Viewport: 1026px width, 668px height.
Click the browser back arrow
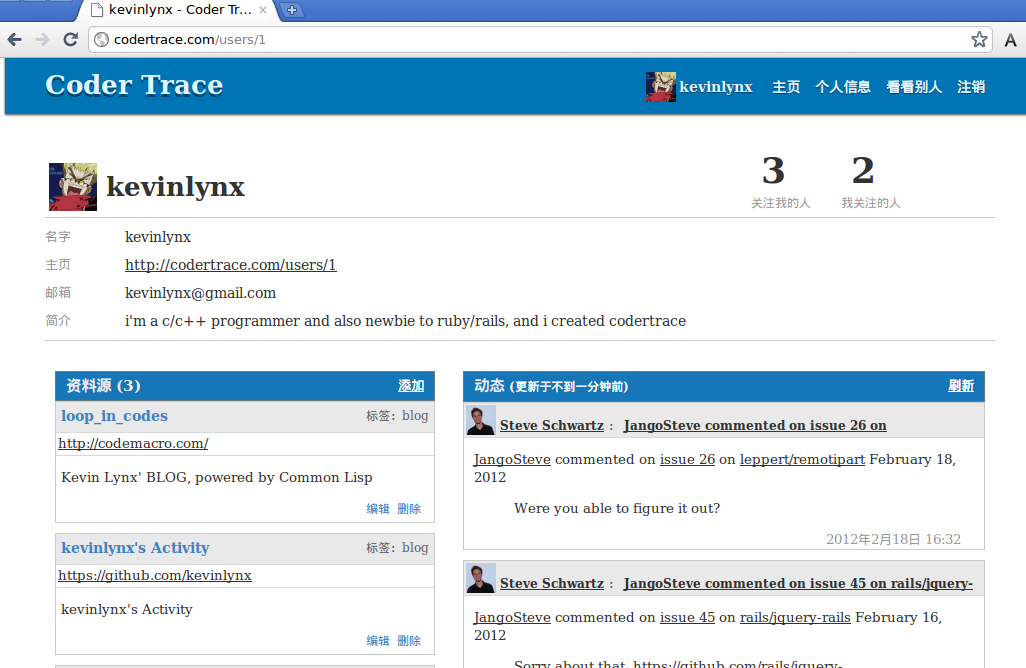14,40
